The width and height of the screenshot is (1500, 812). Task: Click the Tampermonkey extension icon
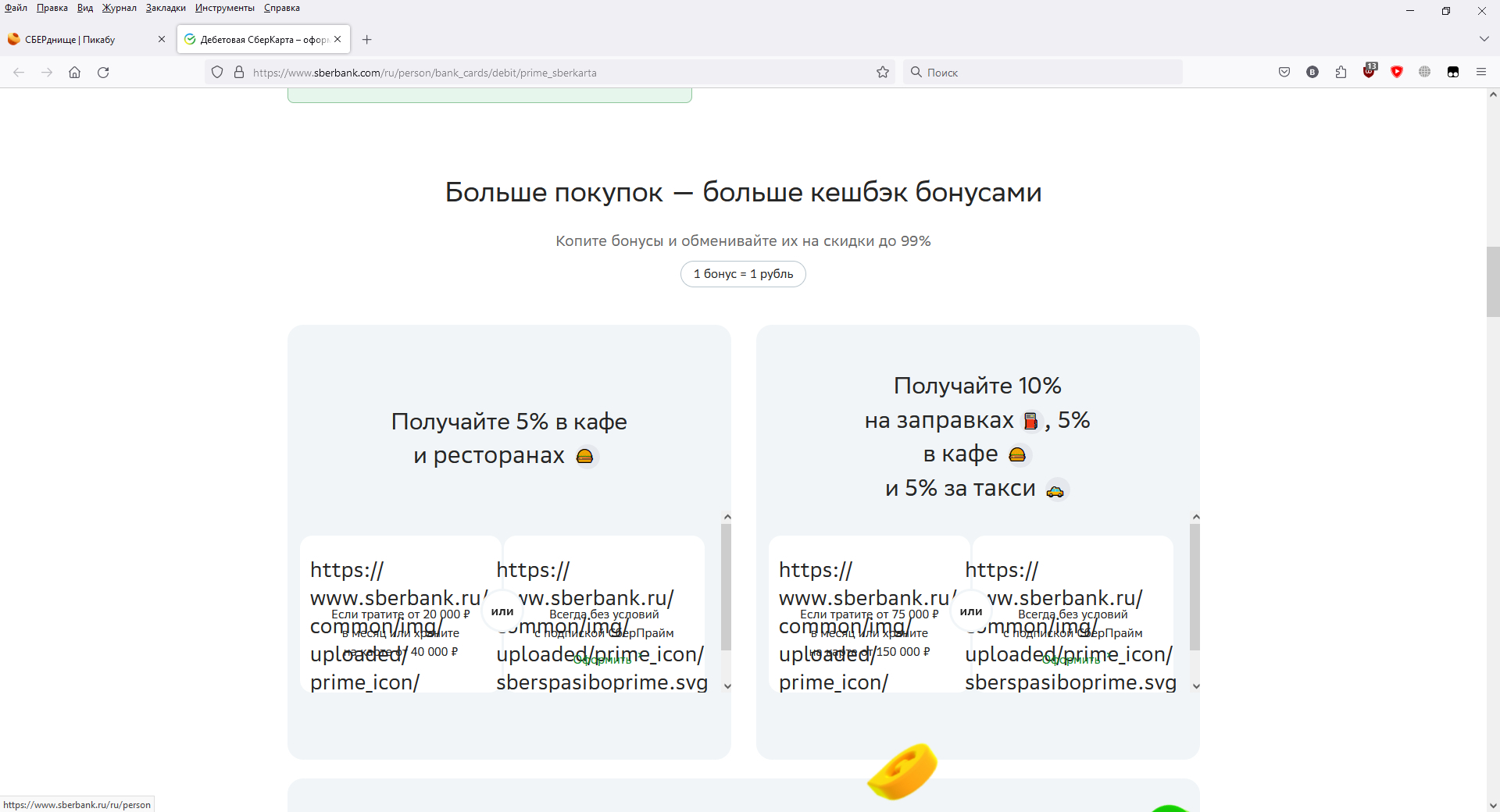pyautogui.click(x=1453, y=72)
